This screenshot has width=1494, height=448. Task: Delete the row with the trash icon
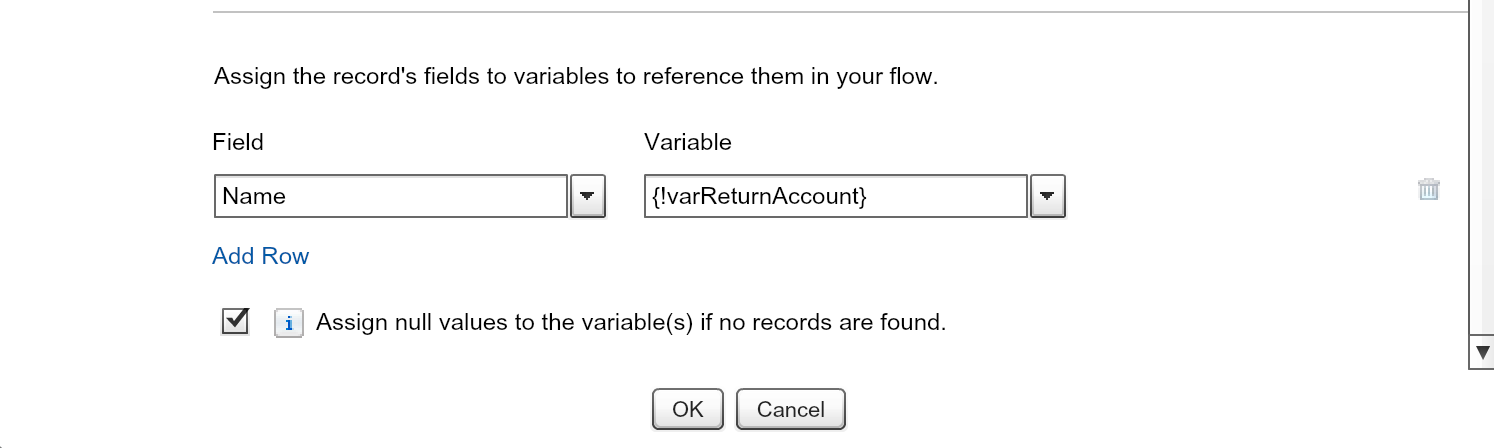pos(1428,189)
